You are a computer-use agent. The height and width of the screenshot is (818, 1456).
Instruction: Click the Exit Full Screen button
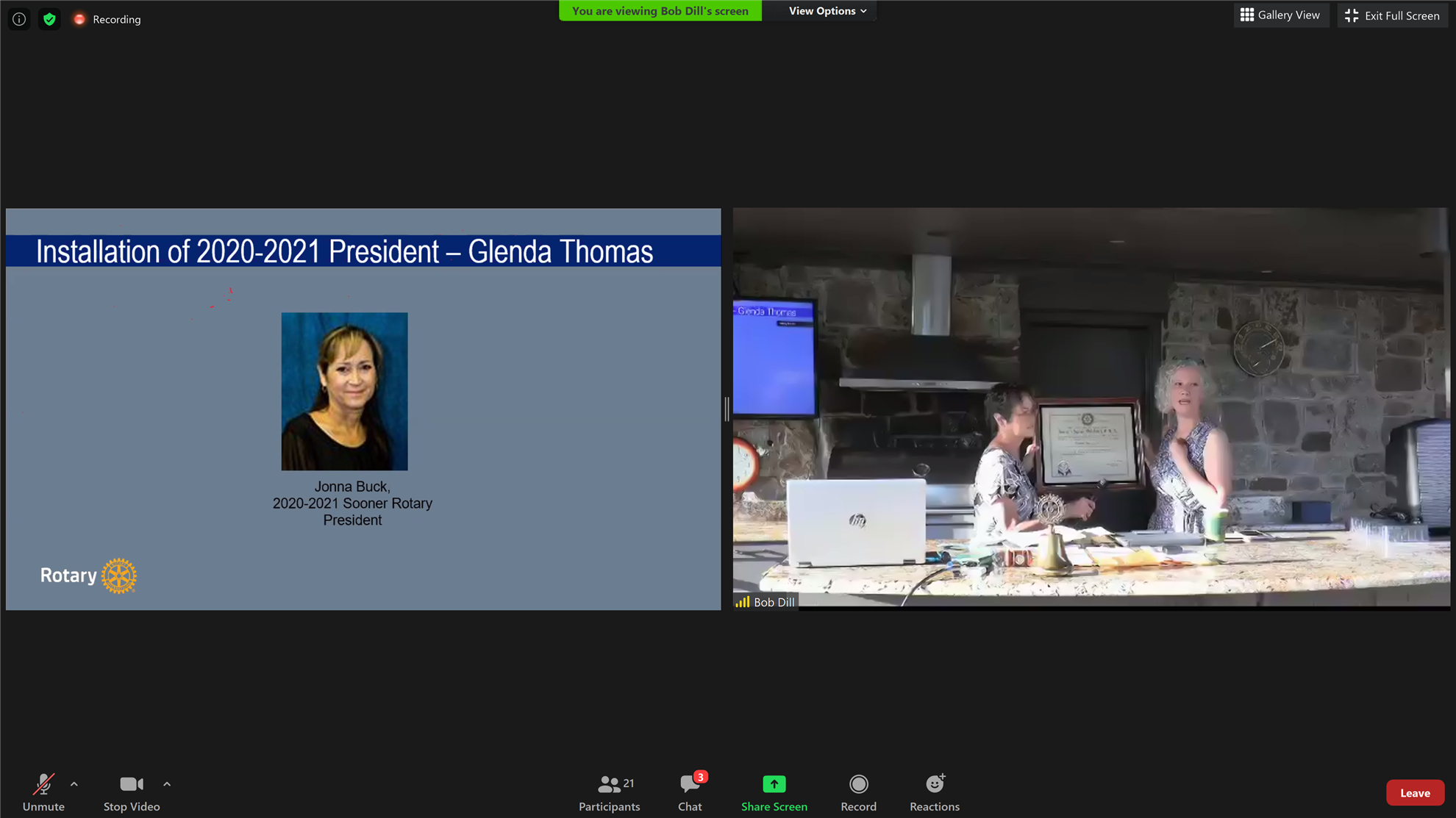(1392, 15)
